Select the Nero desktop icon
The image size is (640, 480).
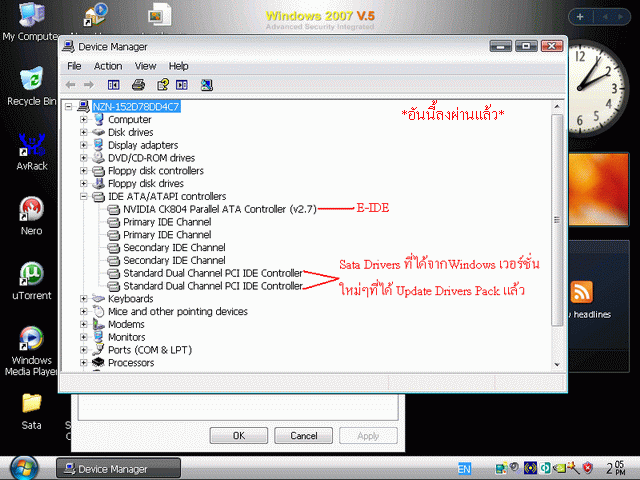[31, 216]
